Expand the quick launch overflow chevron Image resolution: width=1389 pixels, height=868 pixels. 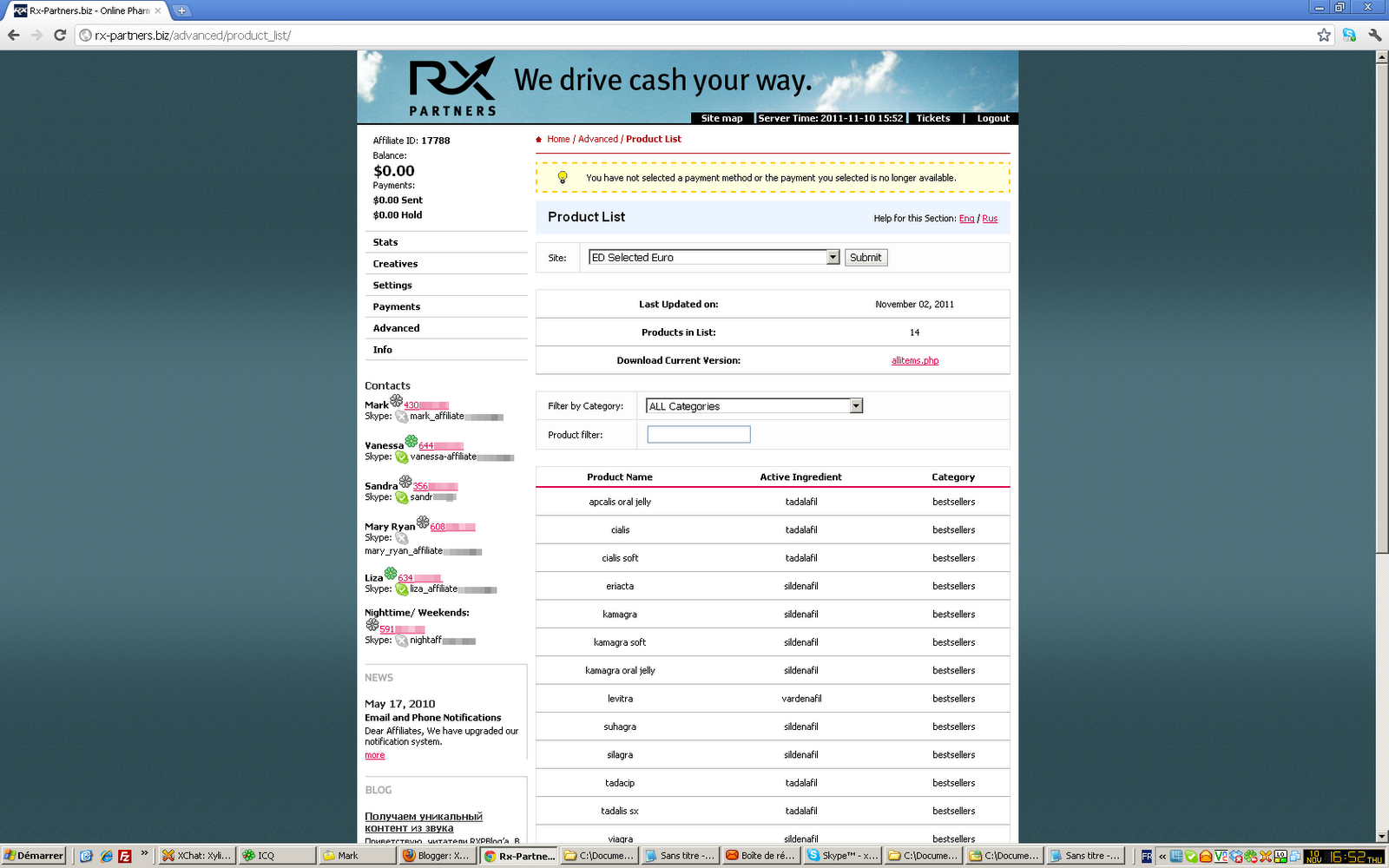point(144,854)
